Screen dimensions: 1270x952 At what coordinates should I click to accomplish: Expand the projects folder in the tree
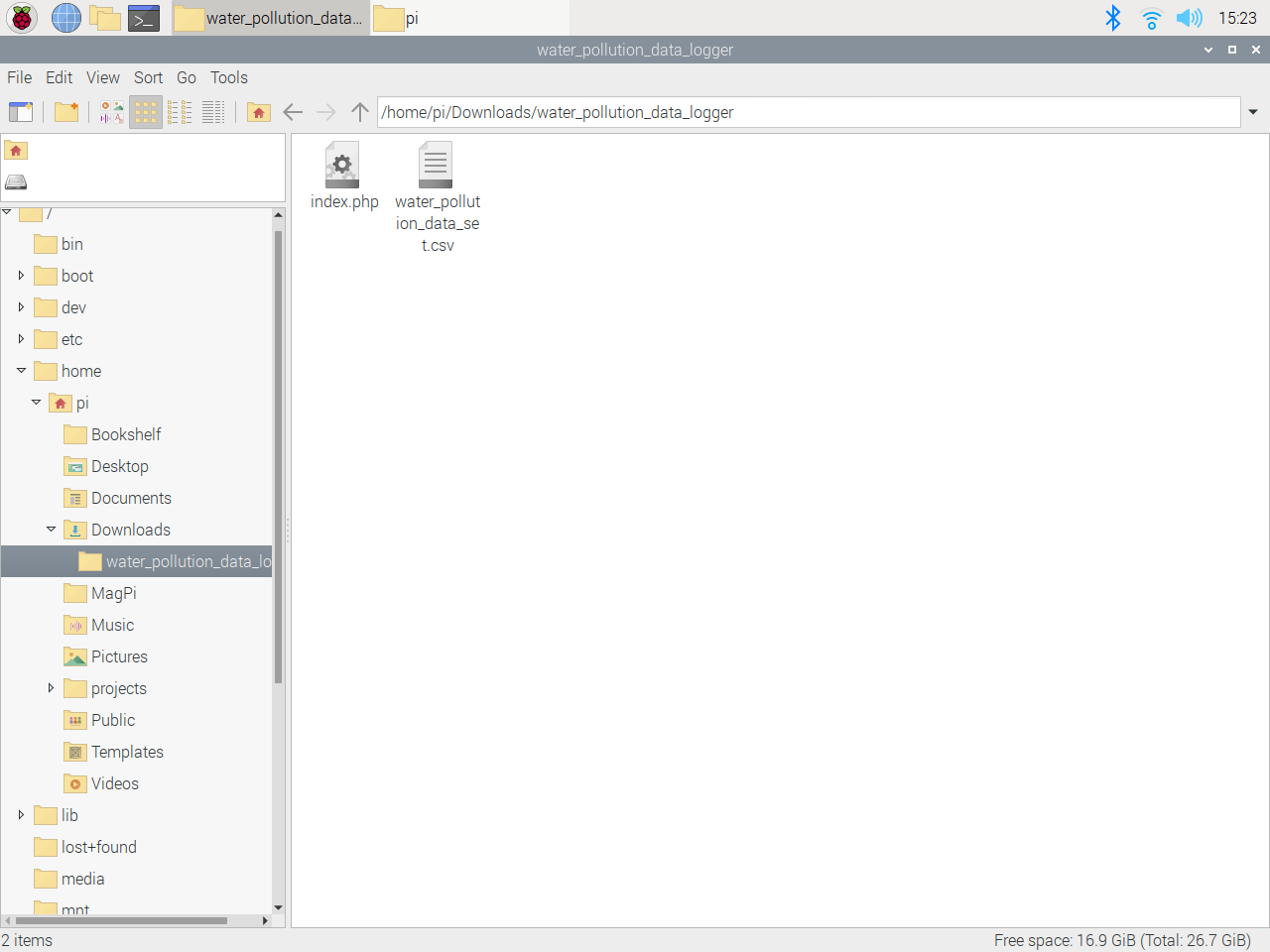pyautogui.click(x=52, y=688)
